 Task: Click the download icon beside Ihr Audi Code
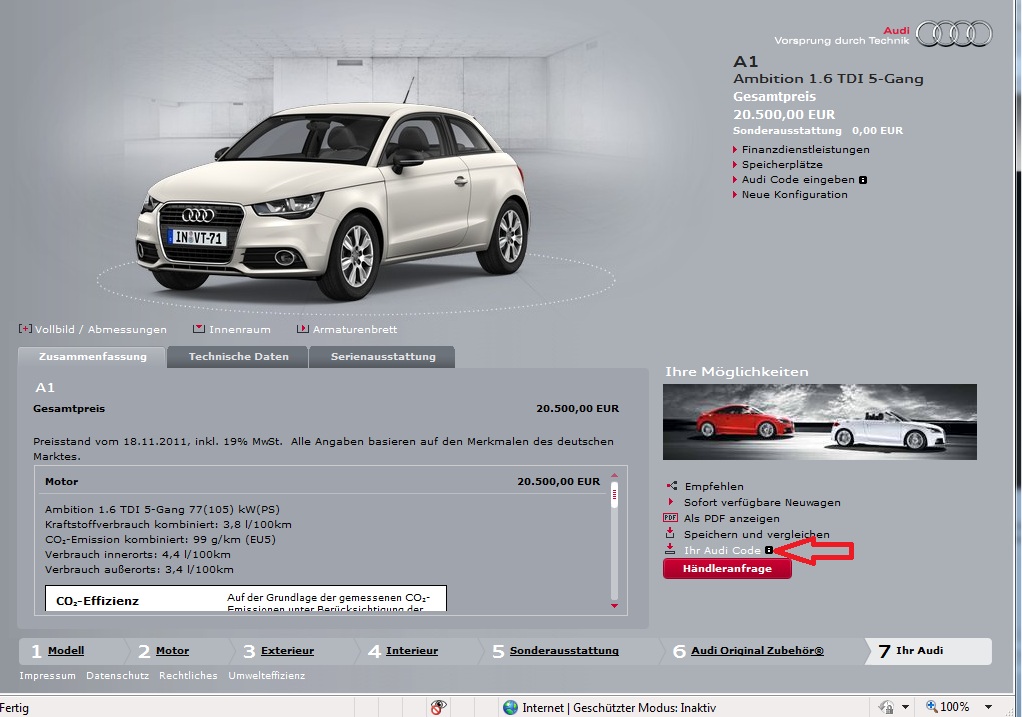(670, 549)
